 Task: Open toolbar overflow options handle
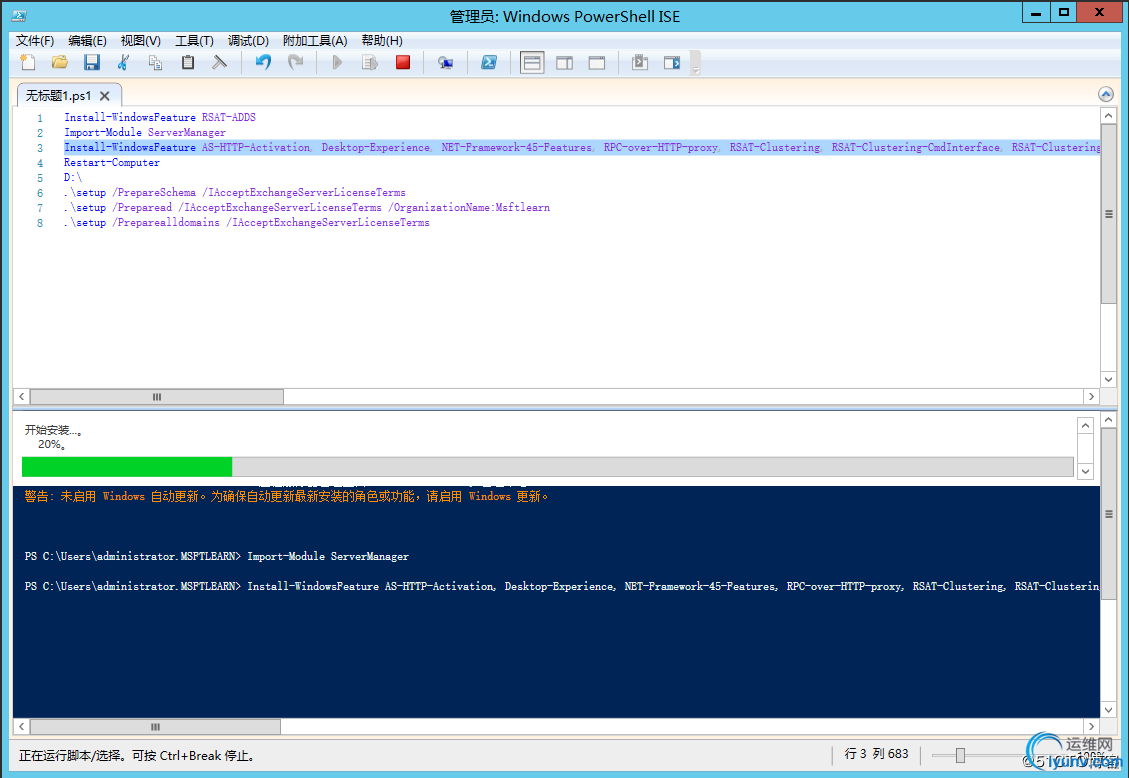[696, 63]
